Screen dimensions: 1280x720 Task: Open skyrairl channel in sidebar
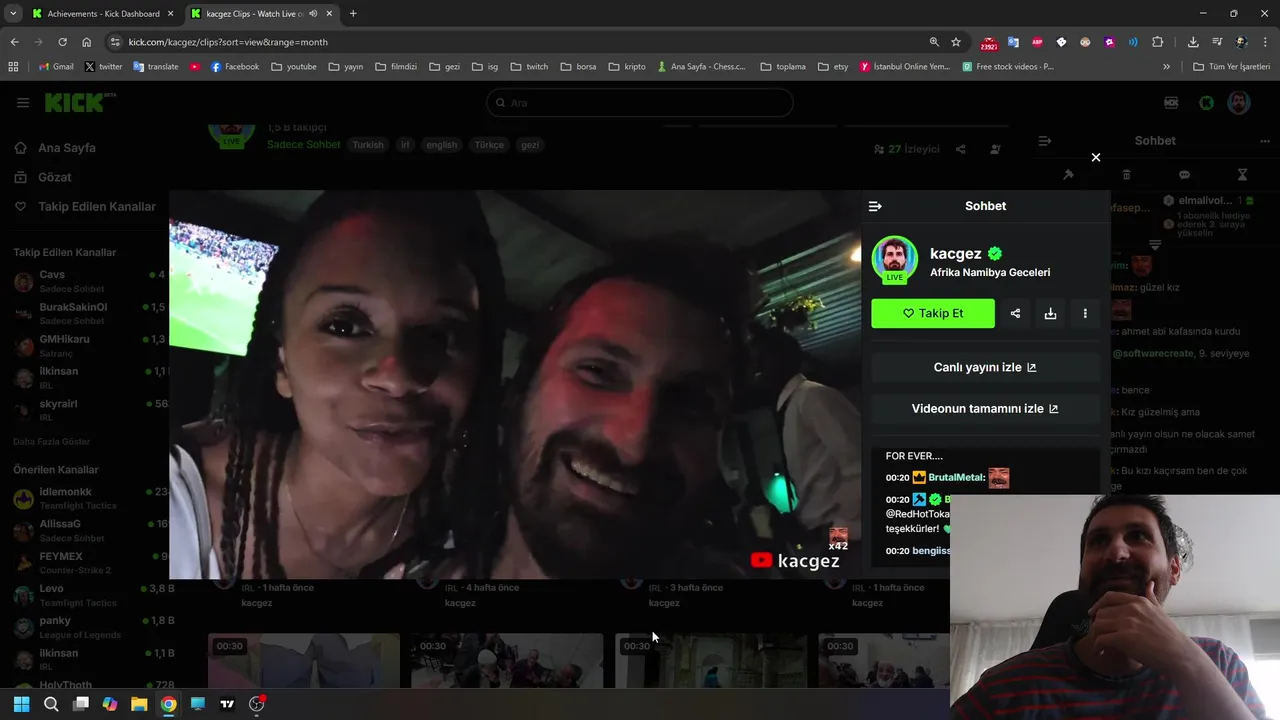coord(88,410)
